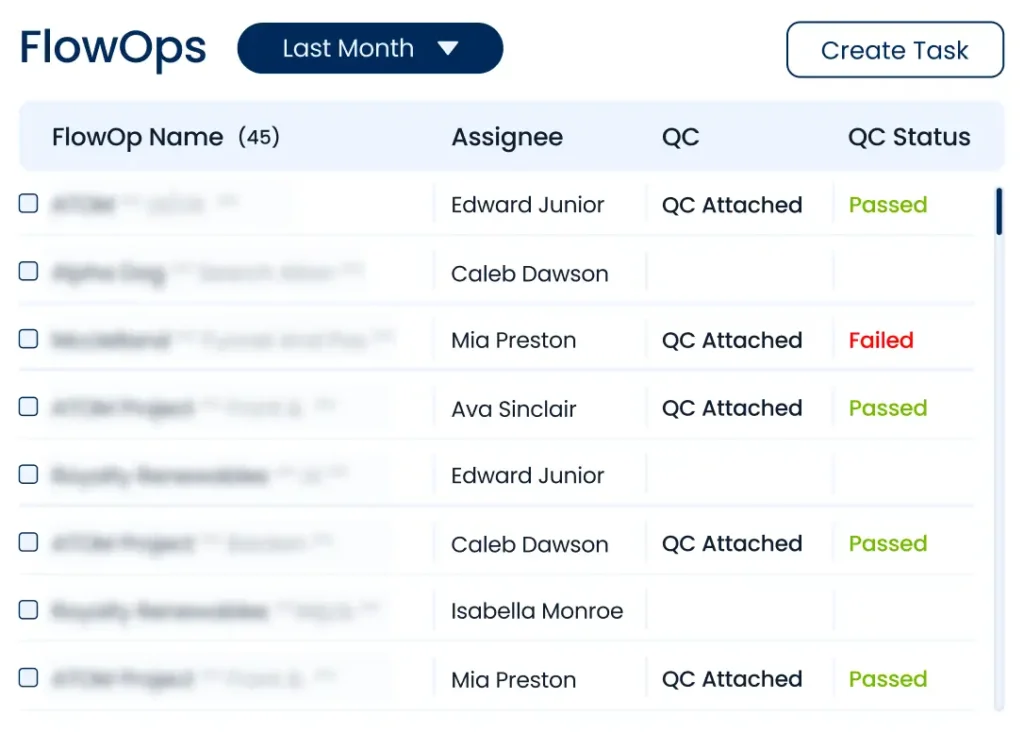Click the vertical scrollbar thumb of the table
Viewport: 1024px width, 732px height.
click(998, 210)
